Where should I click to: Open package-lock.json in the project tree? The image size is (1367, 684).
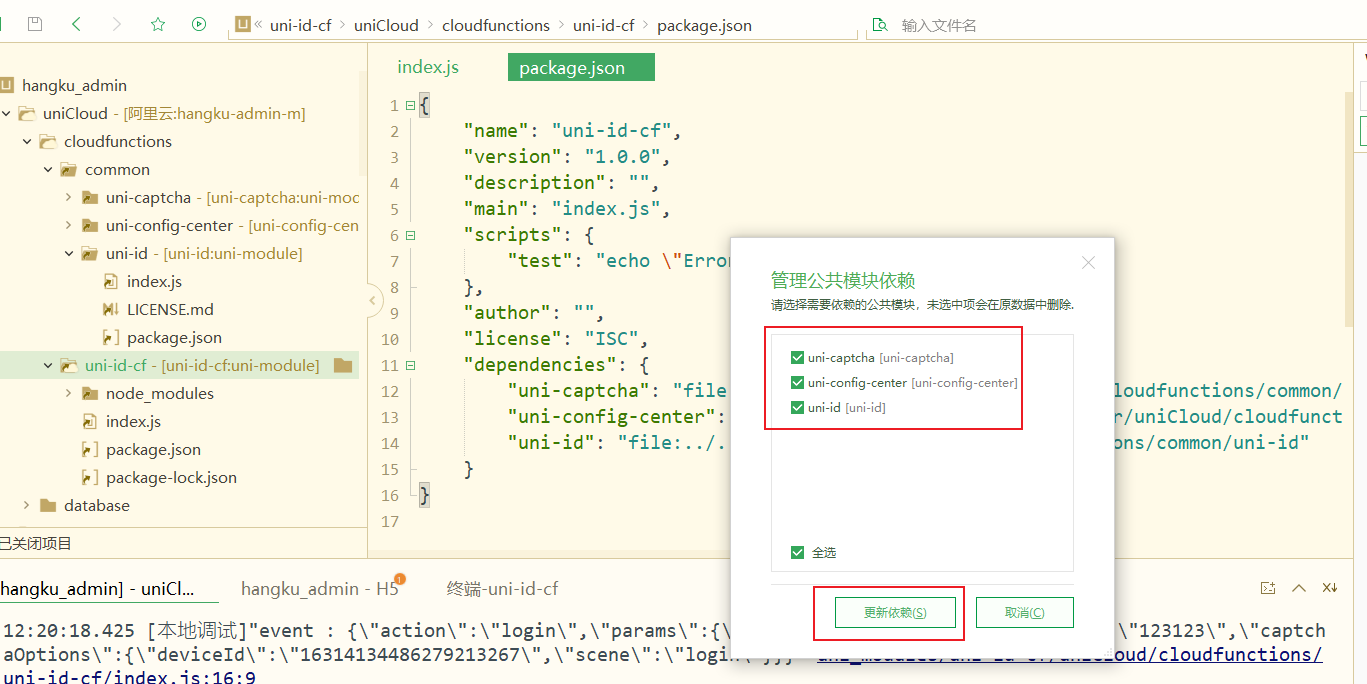tap(171, 478)
